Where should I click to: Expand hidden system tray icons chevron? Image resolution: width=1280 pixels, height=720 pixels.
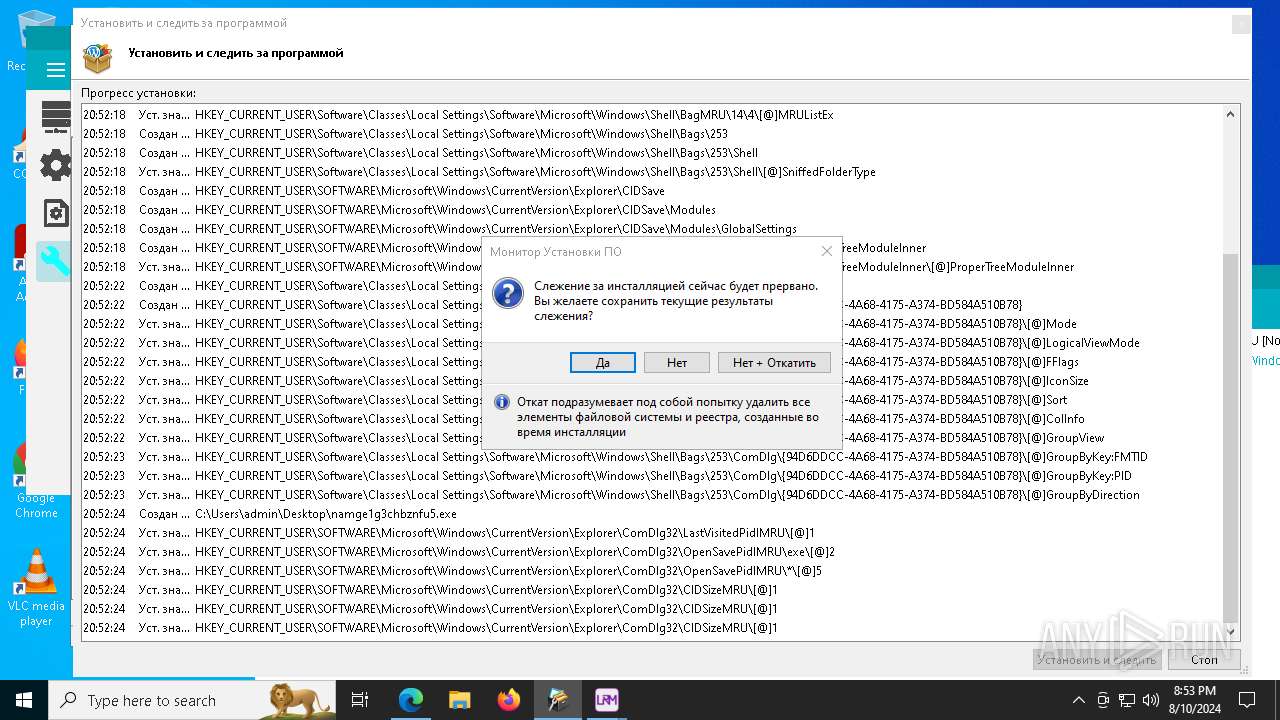point(1078,700)
